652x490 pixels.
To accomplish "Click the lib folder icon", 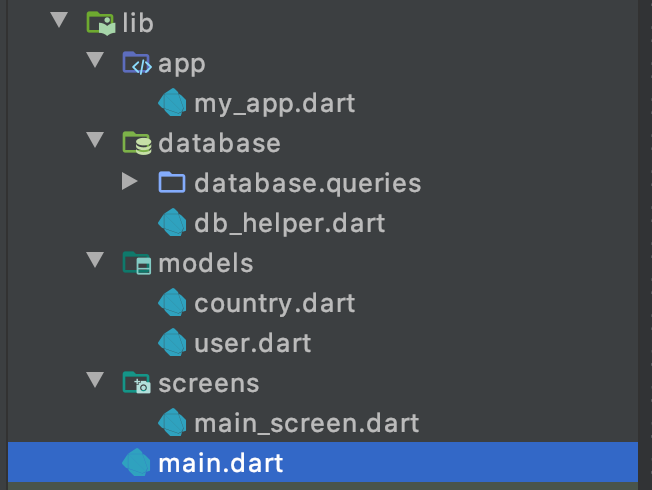I will (100, 22).
